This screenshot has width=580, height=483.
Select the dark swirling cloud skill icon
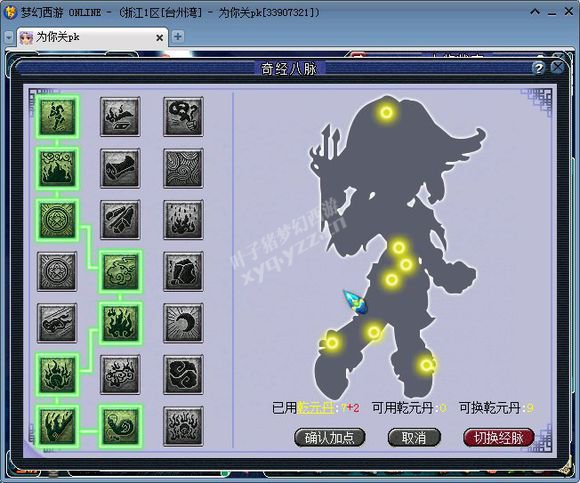183,374
